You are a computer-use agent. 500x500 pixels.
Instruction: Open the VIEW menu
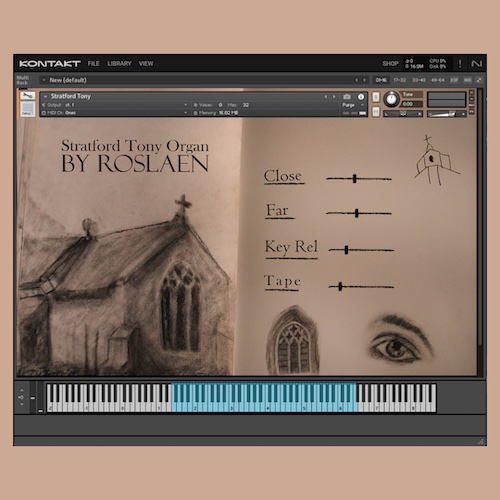click(146, 63)
